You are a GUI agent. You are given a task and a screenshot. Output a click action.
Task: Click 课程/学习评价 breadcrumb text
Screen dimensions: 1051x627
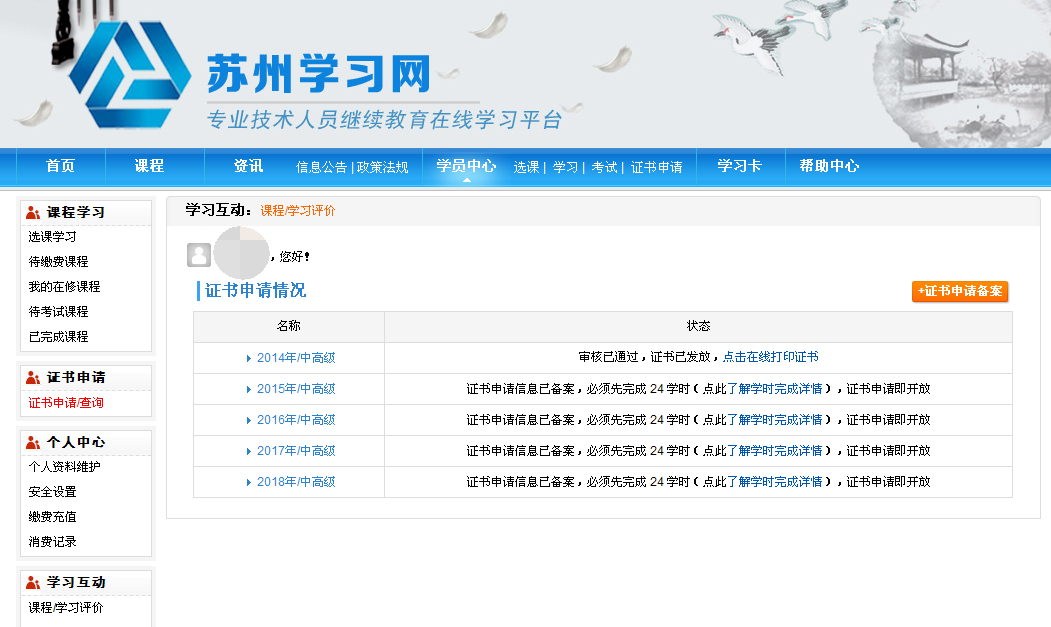[298, 211]
